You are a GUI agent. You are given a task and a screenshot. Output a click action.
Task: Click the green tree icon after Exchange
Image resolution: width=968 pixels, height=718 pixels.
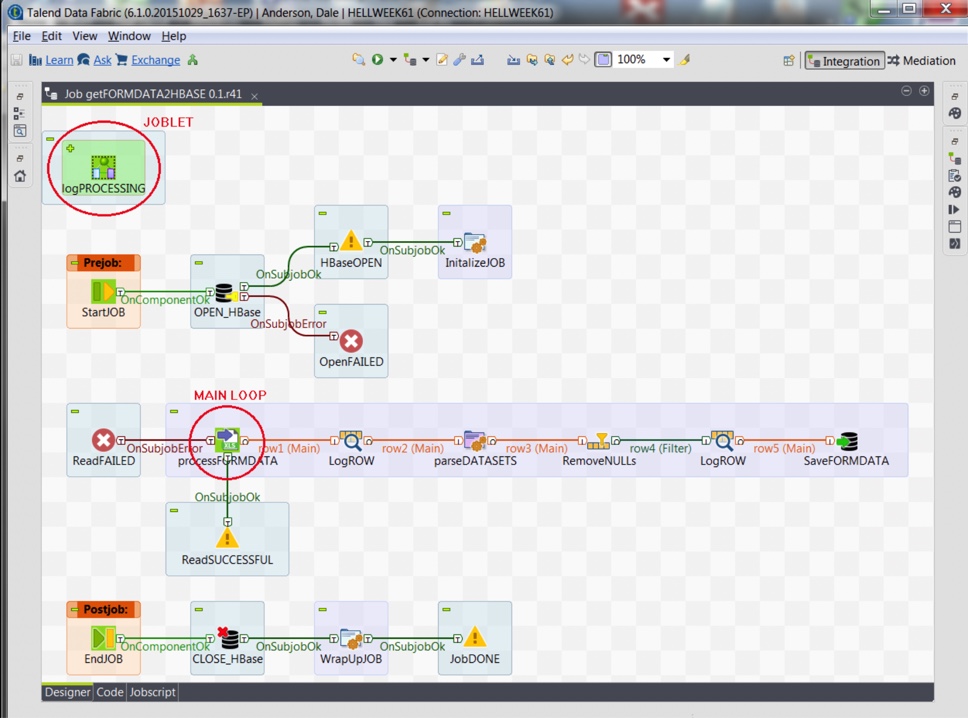tap(193, 60)
